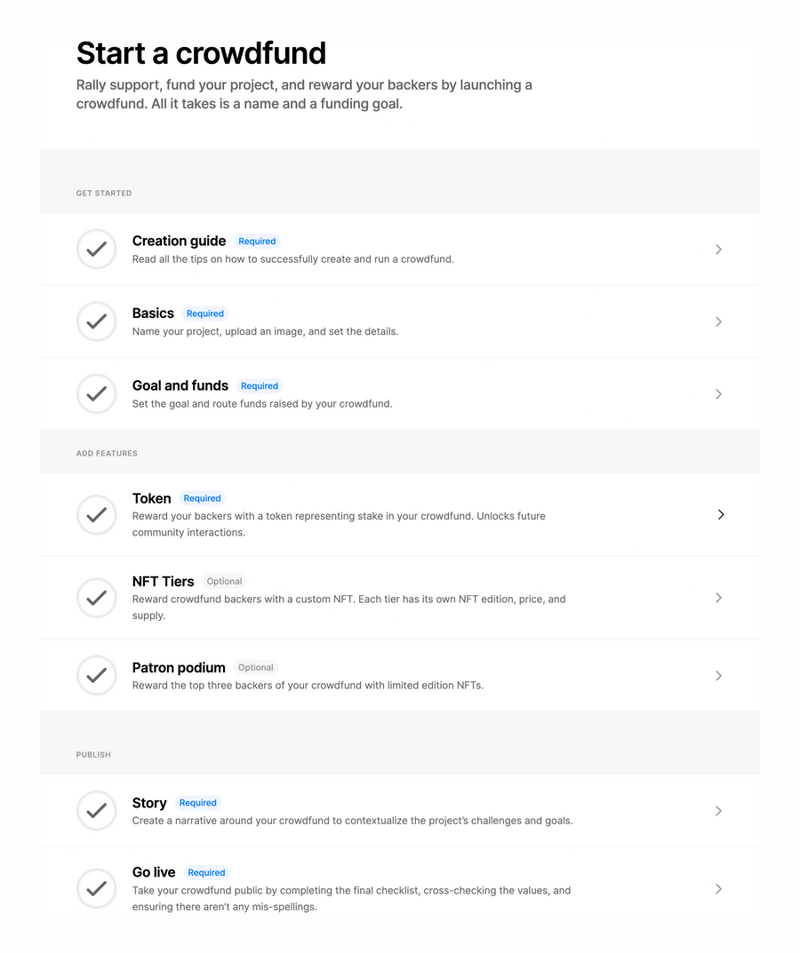Click the Story step checkmark icon
The image size is (800, 953).
pos(96,811)
